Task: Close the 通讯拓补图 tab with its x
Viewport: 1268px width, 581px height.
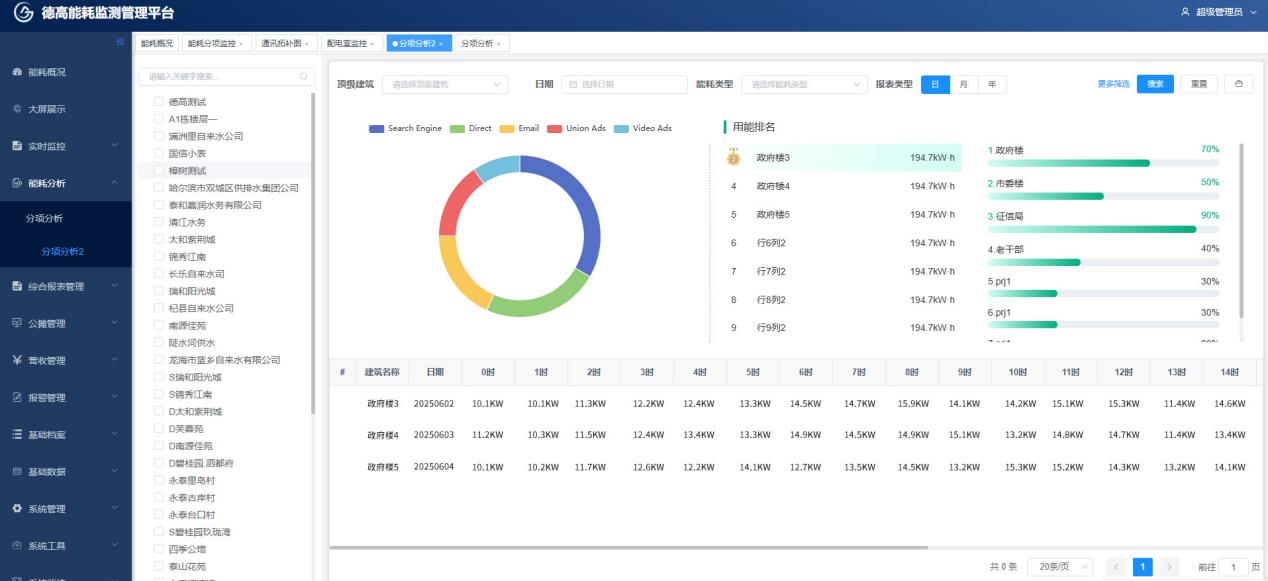Action: pos(306,44)
